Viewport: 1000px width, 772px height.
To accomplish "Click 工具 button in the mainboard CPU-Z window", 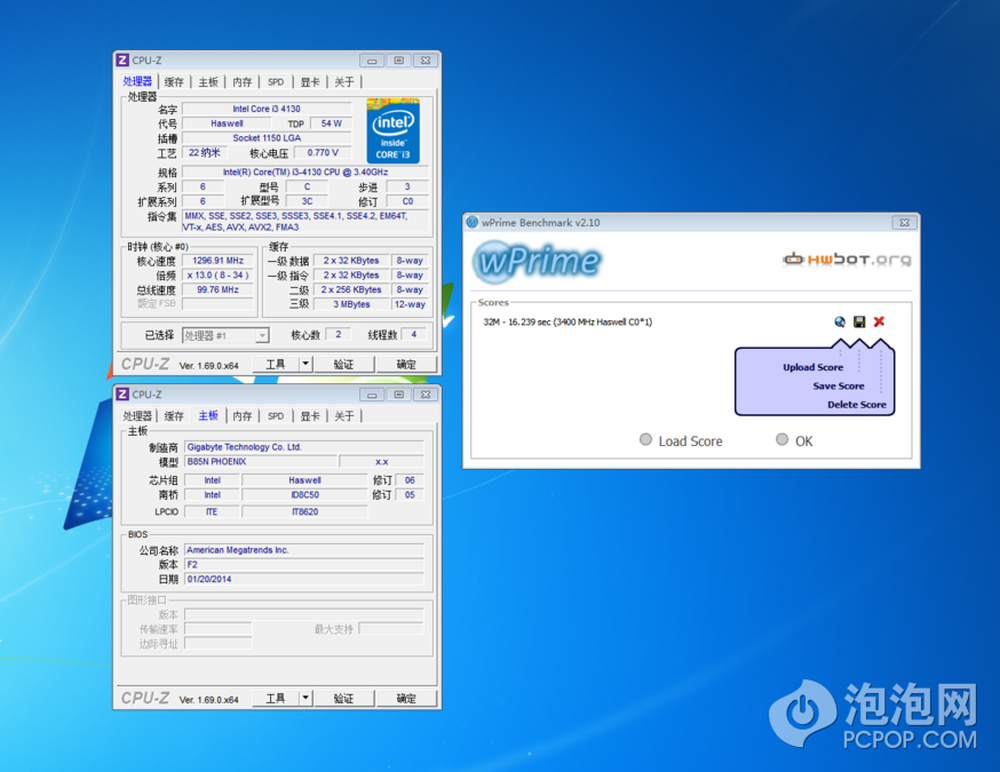I will pos(276,698).
